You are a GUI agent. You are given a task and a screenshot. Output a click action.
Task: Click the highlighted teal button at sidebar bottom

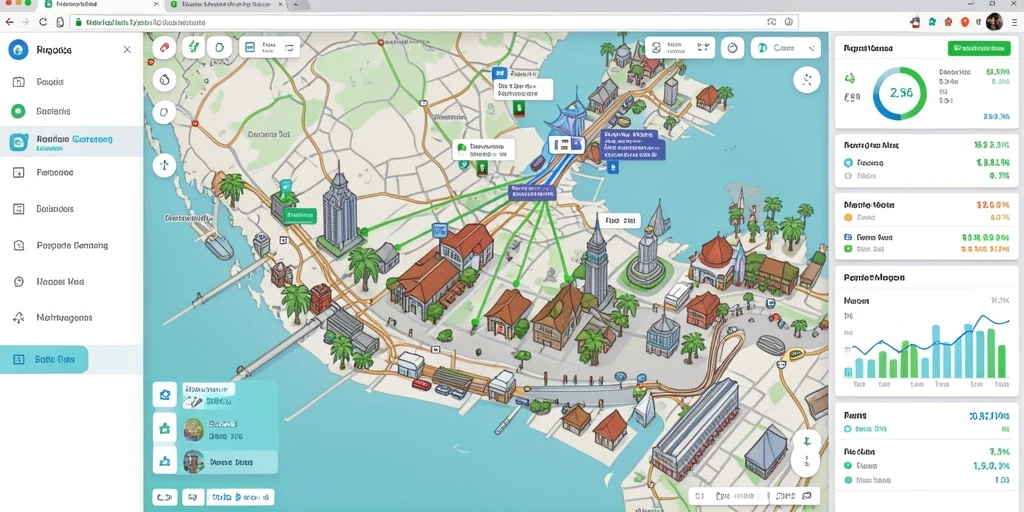(x=44, y=359)
